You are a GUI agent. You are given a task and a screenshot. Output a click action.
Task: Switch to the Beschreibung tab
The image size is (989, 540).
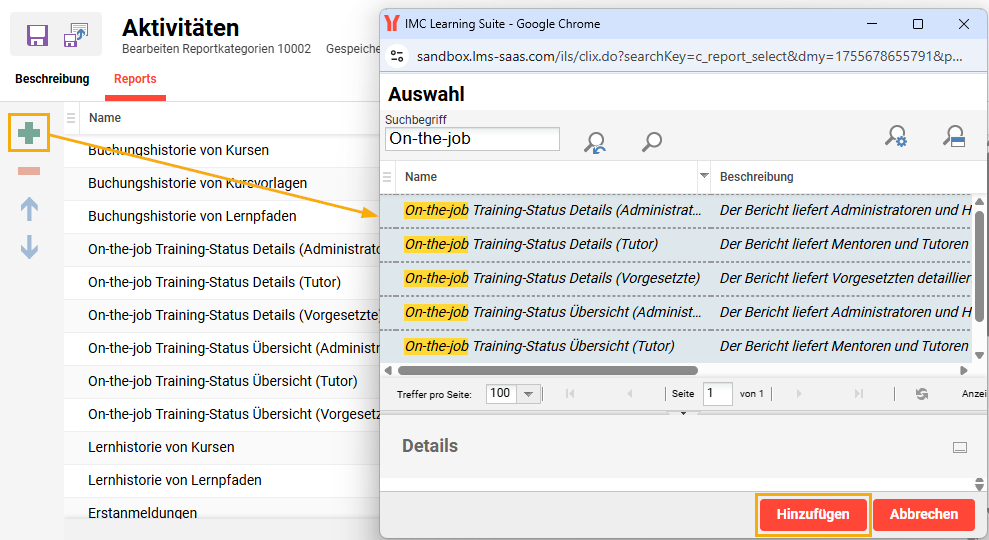click(x=52, y=79)
